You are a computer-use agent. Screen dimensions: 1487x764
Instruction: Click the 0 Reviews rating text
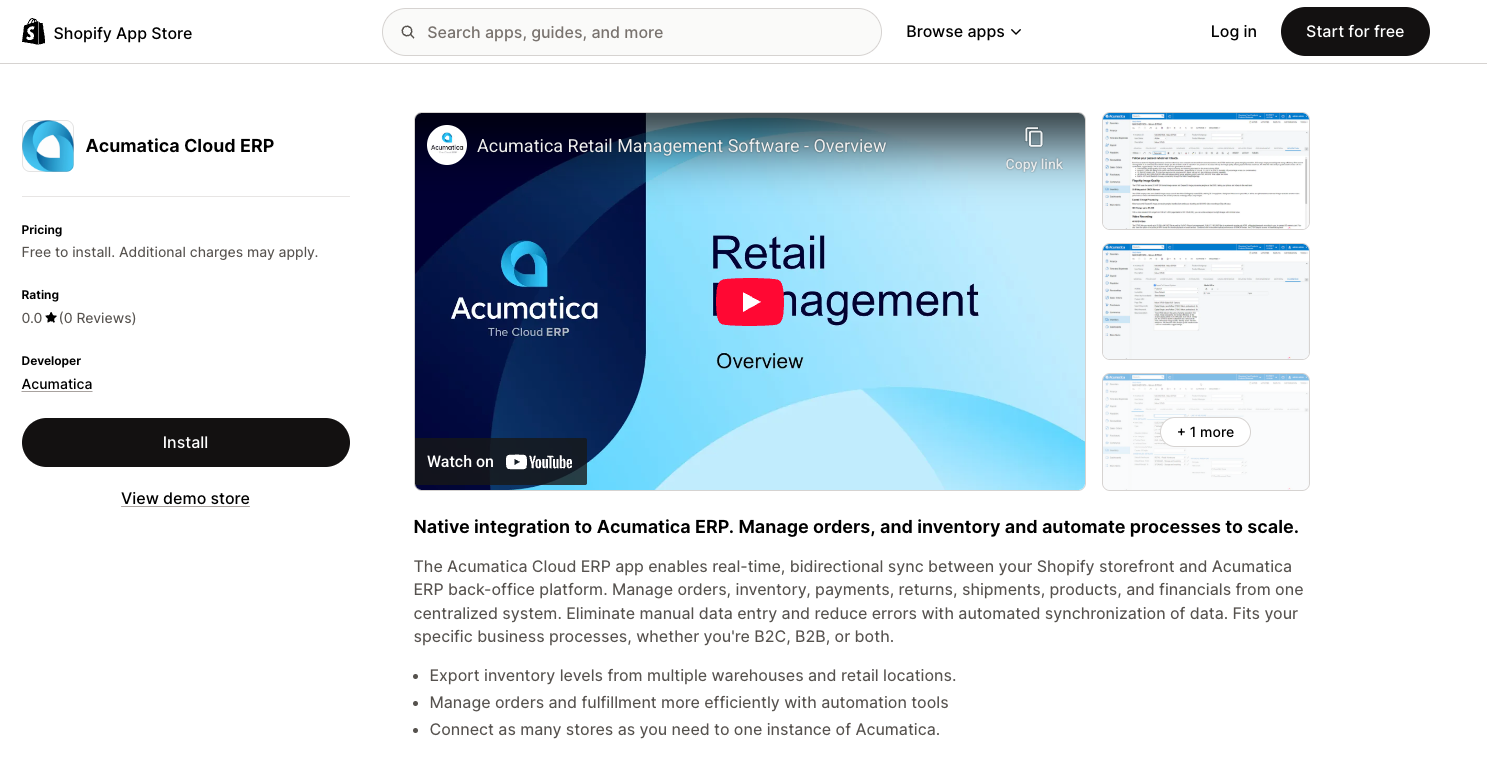[x=96, y=317]
